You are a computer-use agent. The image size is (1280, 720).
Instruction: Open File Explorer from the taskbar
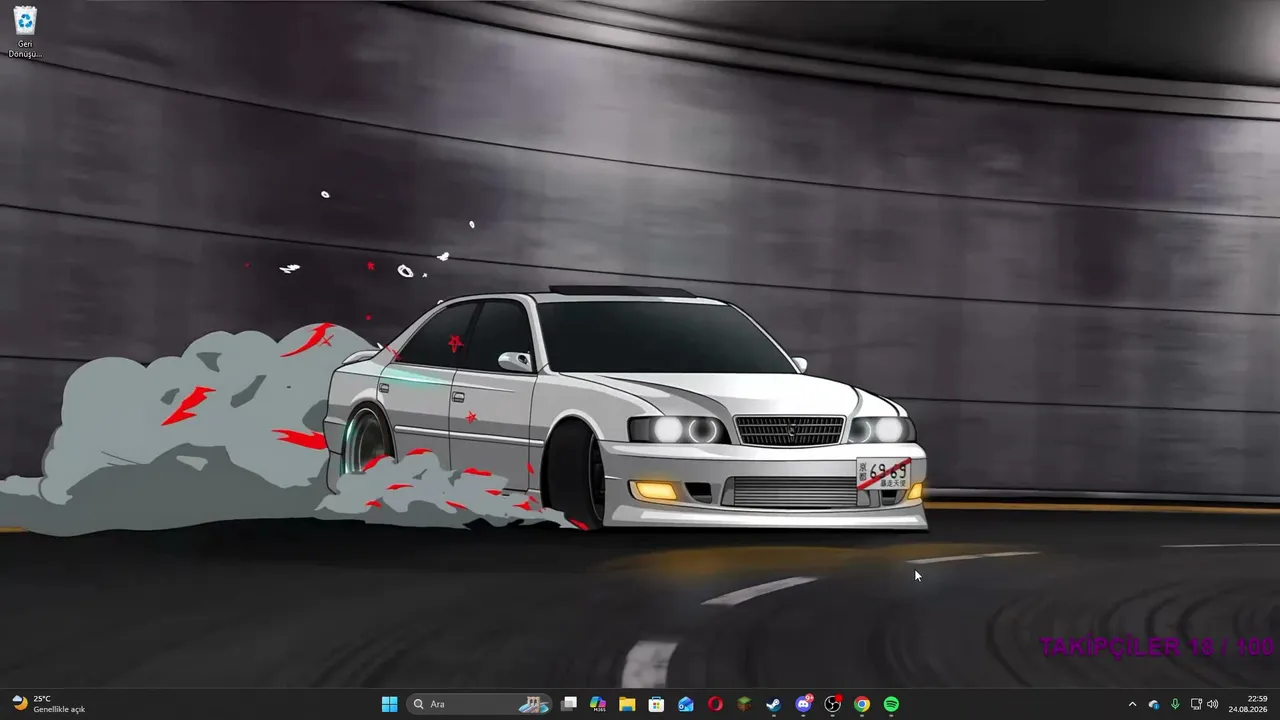tap(627, 704)
